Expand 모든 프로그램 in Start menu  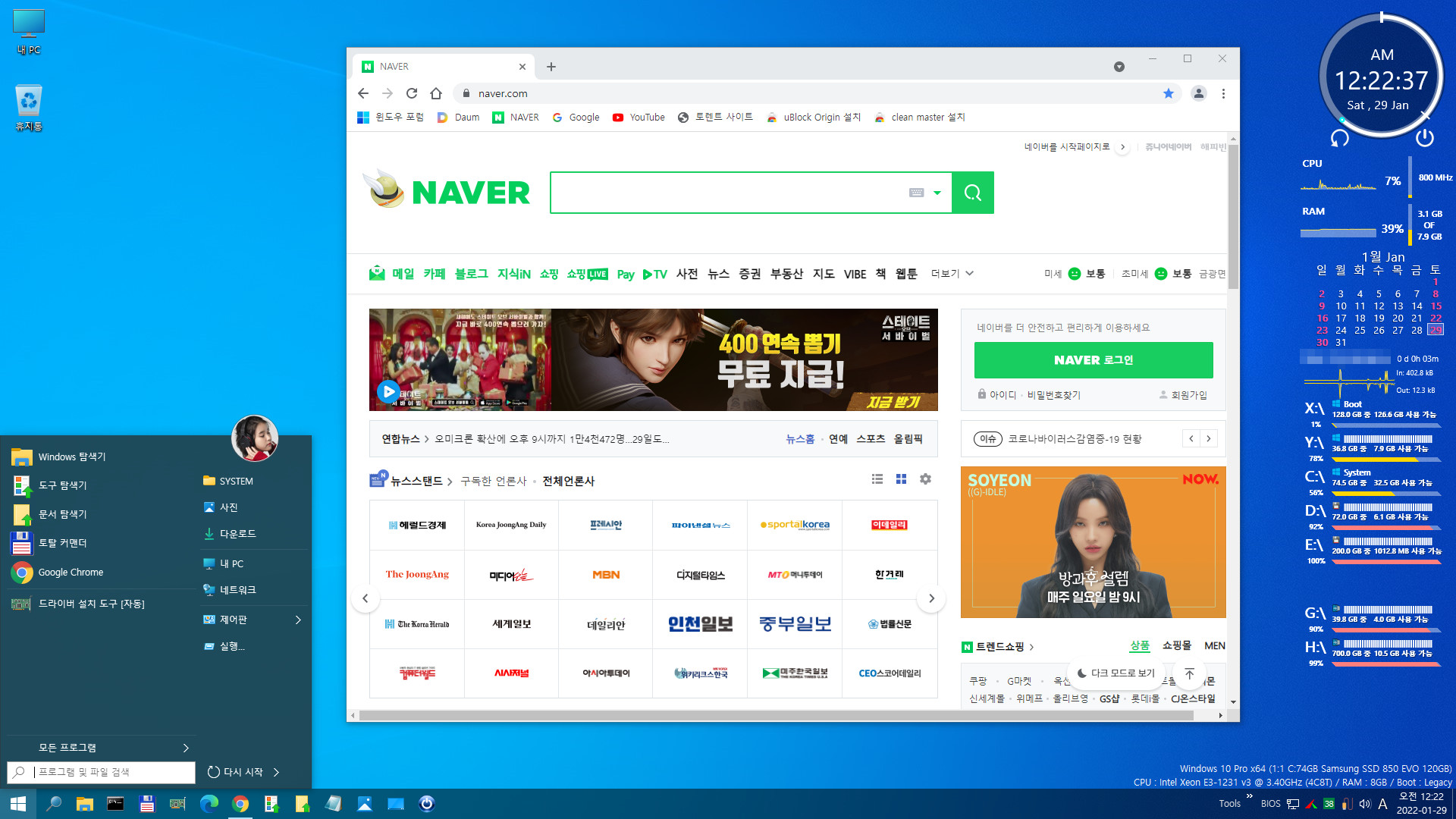click(x=102, y=748)
